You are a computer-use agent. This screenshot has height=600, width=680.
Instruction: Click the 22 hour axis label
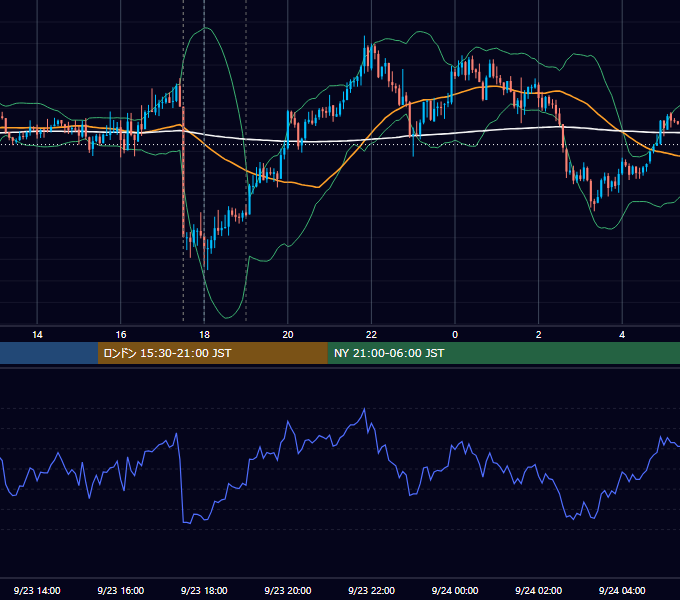point(371,335)
